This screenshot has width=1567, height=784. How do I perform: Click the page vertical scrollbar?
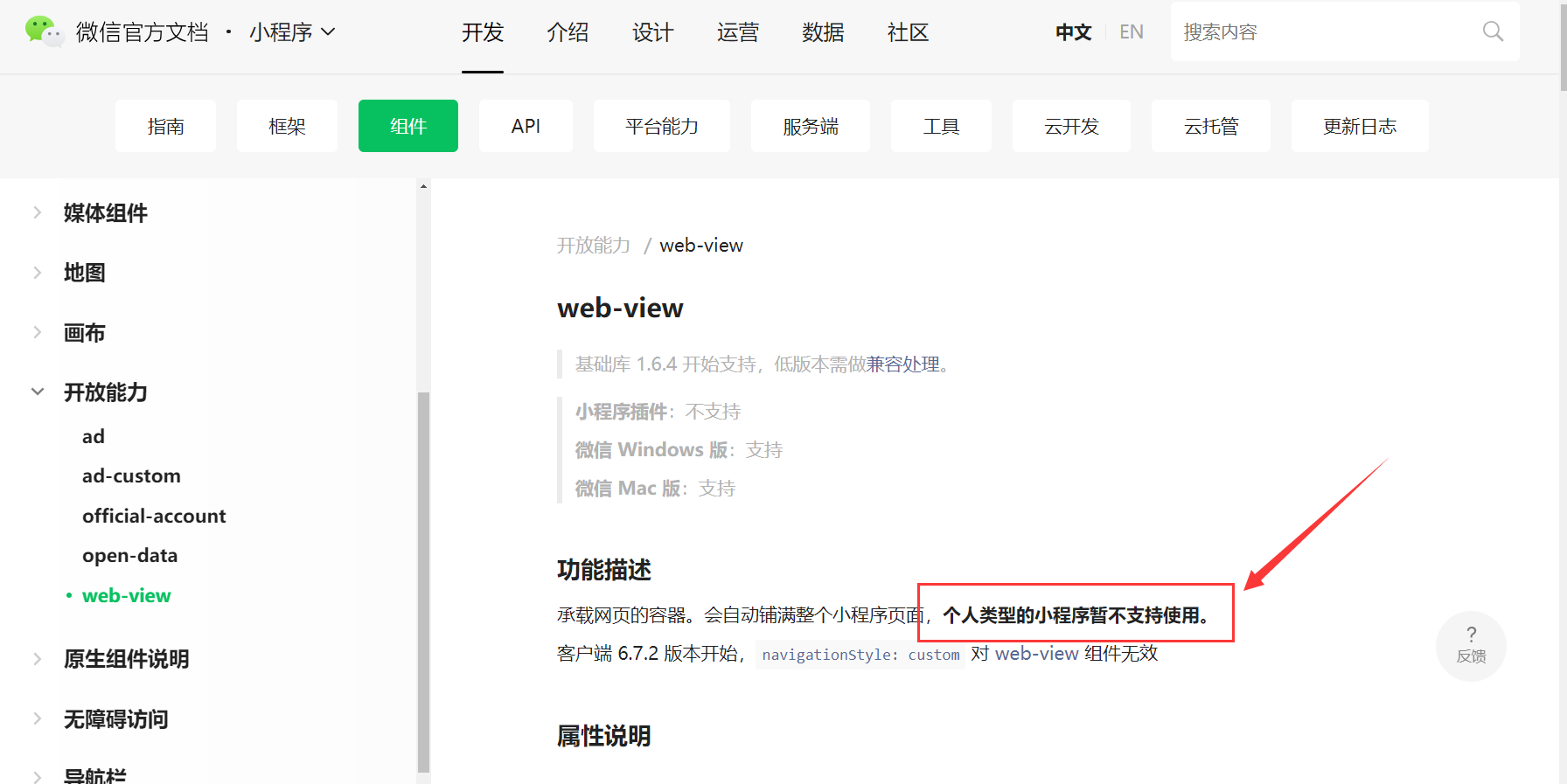(1563, 45)
